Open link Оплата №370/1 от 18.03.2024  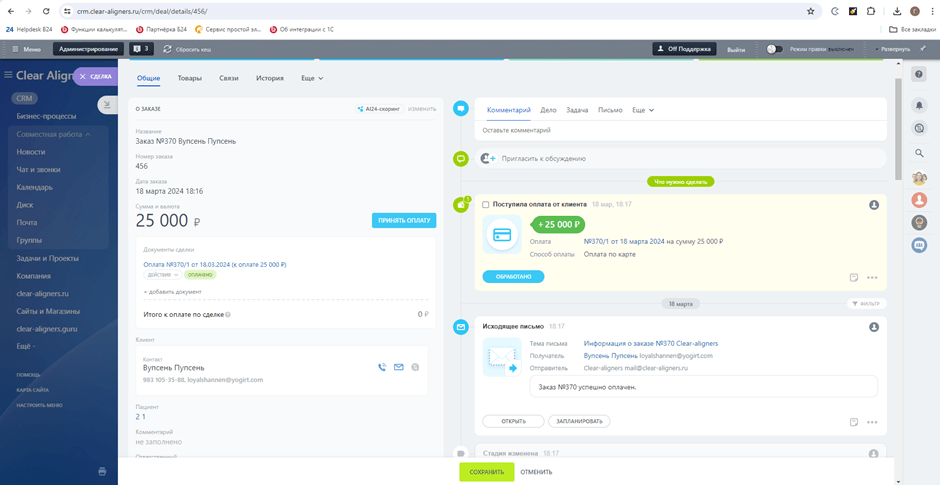coord(215,264)
